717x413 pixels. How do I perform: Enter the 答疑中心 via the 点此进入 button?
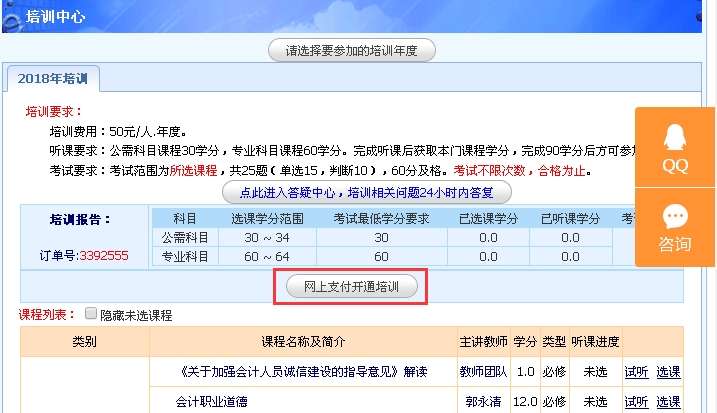pyautogui.click(x=366, y=190)
